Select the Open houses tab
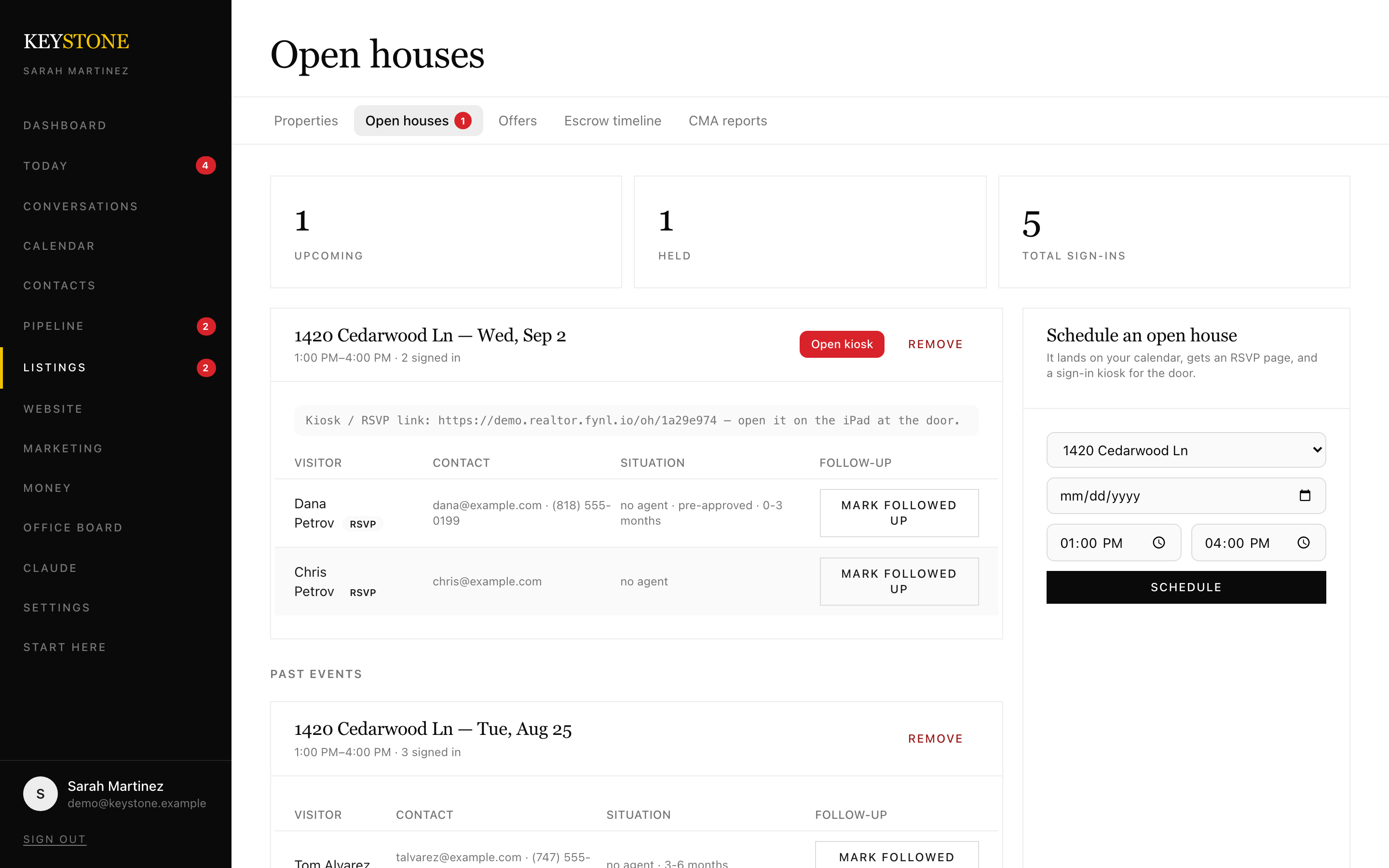The image size is (1389, 868). click(419, 121)
